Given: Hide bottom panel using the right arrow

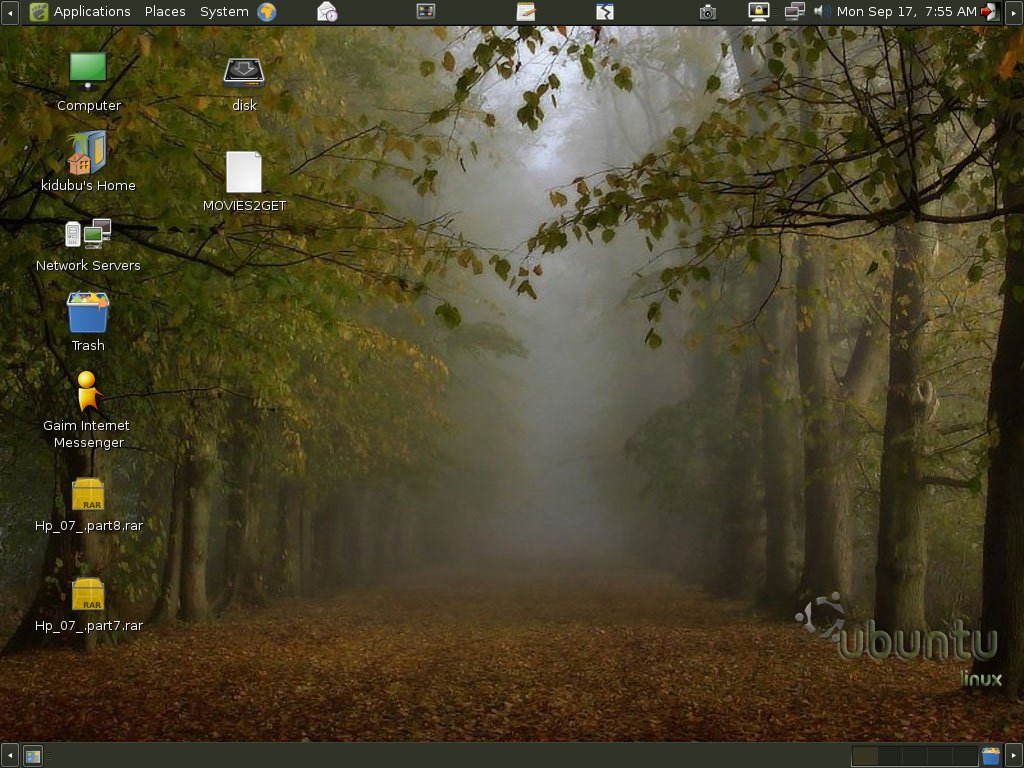Looking at the screenshot, I should [x=1014, y=756].
